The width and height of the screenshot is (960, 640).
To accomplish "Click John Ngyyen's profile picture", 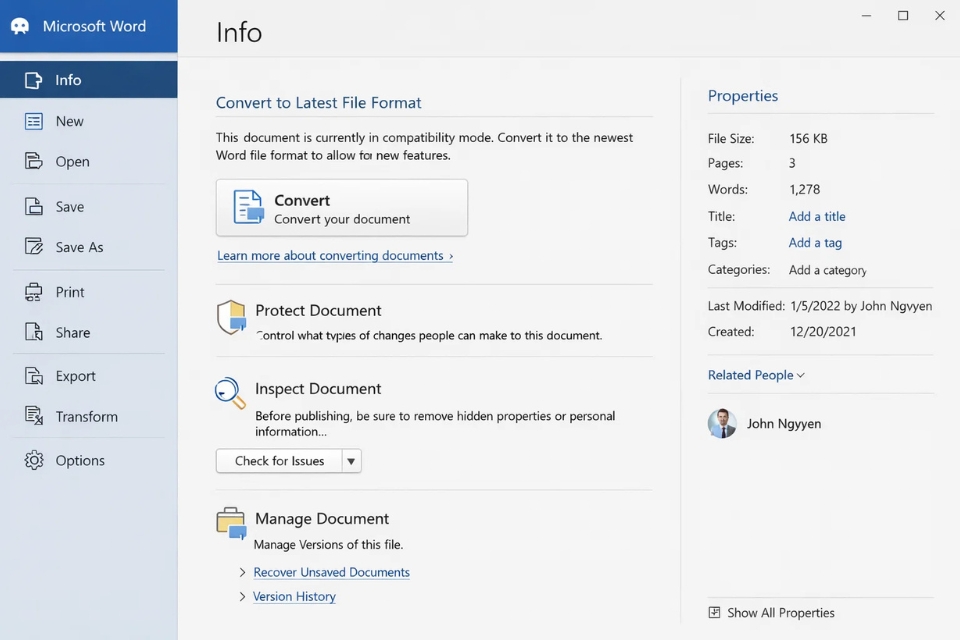I will (x=722, y=424).
